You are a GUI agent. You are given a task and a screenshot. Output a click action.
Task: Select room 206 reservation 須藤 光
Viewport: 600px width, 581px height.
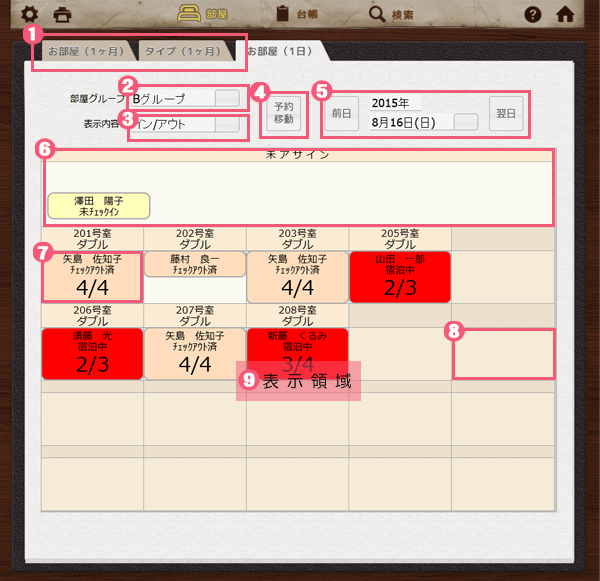pos(91,353)
